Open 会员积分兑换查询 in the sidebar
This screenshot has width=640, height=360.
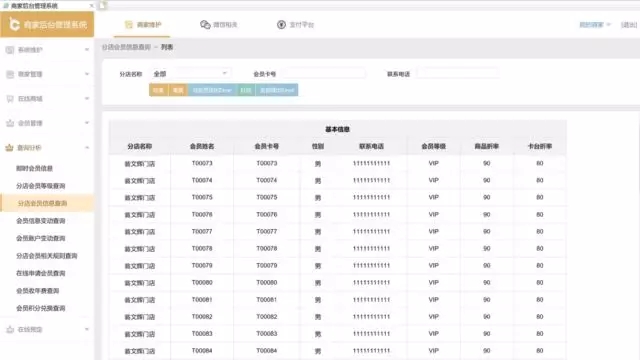coord(40,309)
